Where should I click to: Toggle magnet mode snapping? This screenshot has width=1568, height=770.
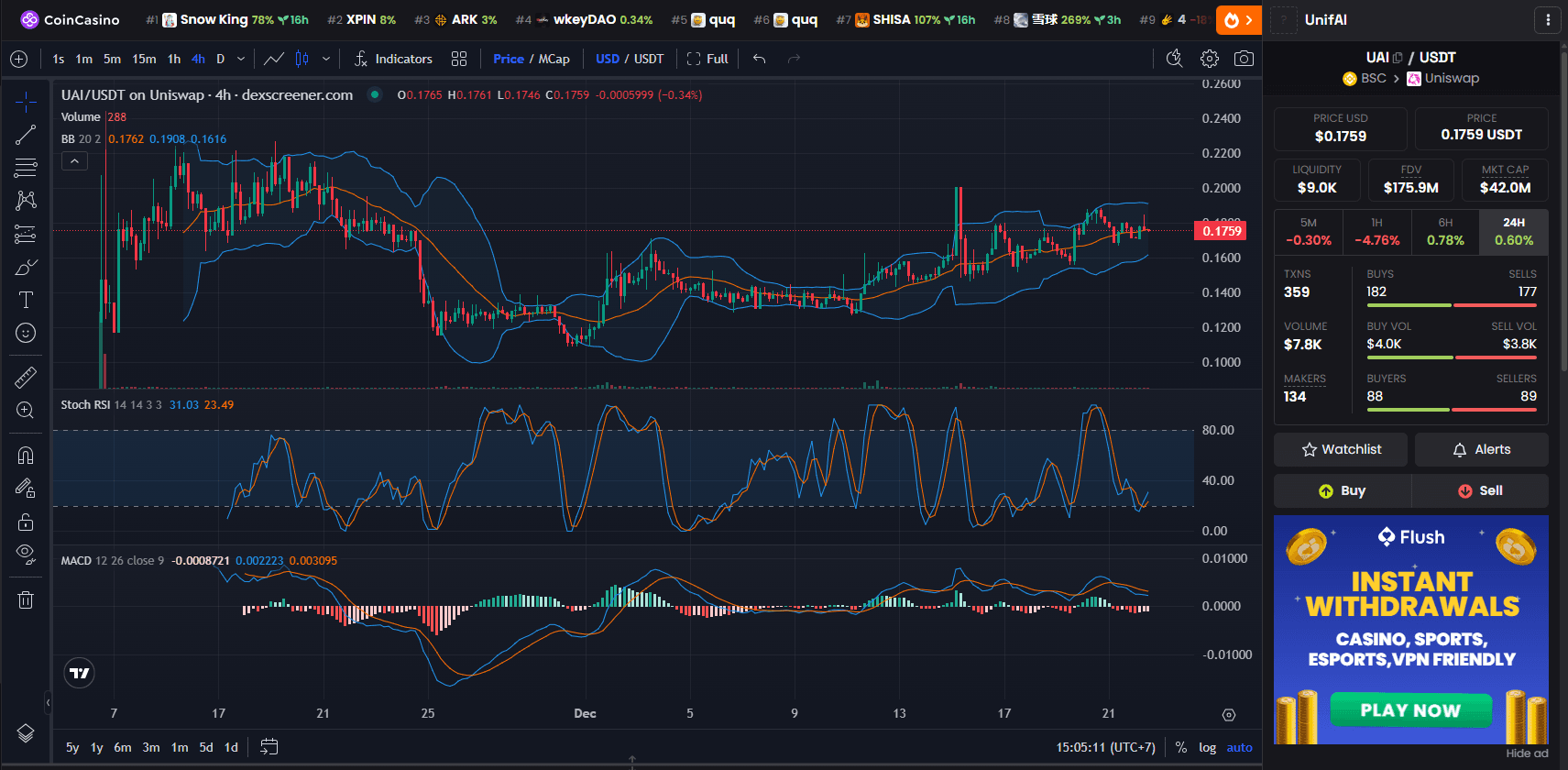click(x=26, y=456)
